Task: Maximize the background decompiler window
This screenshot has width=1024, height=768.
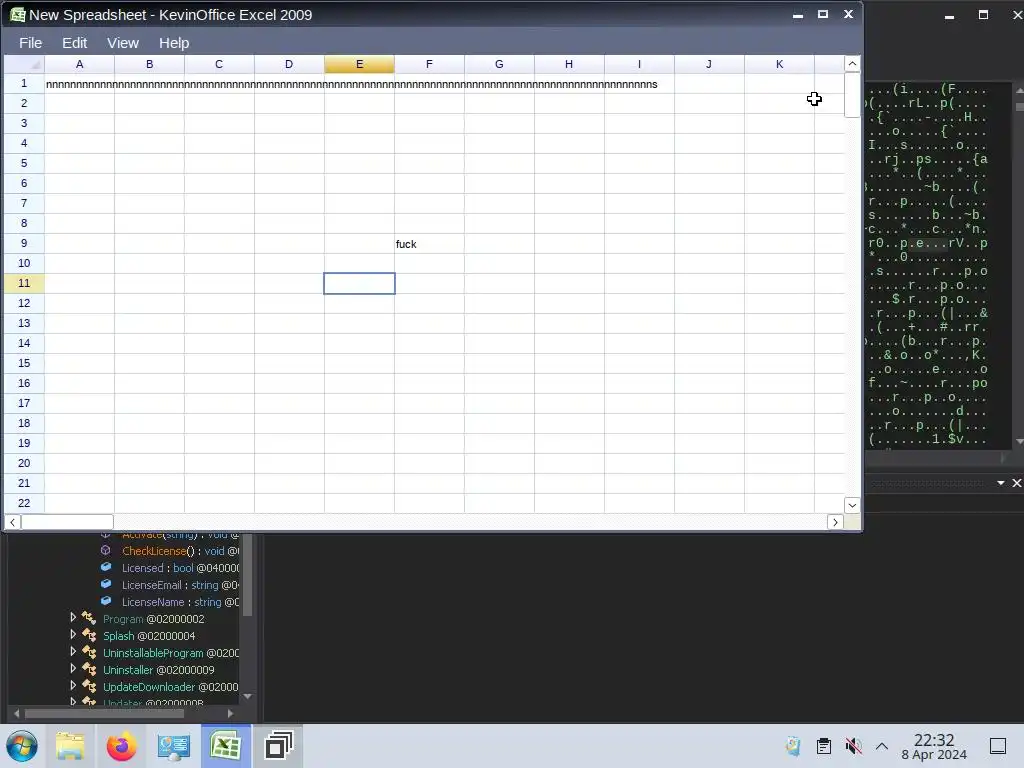Action: click(984, 14)
